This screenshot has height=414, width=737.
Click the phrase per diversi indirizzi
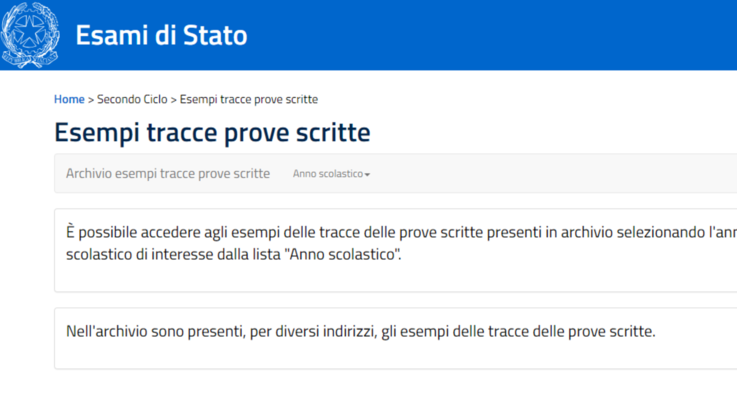pos(313,331)
